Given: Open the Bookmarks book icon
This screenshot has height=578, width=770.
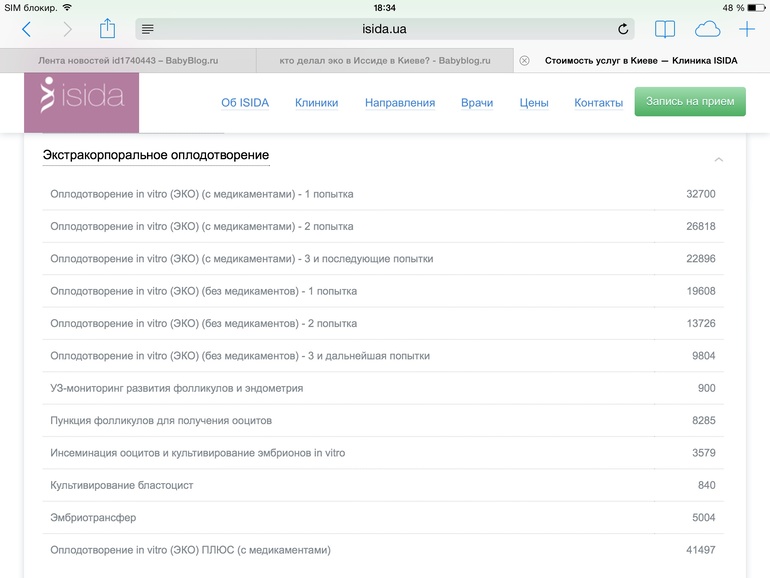Looking at the screenshot, I should point(665,29).
